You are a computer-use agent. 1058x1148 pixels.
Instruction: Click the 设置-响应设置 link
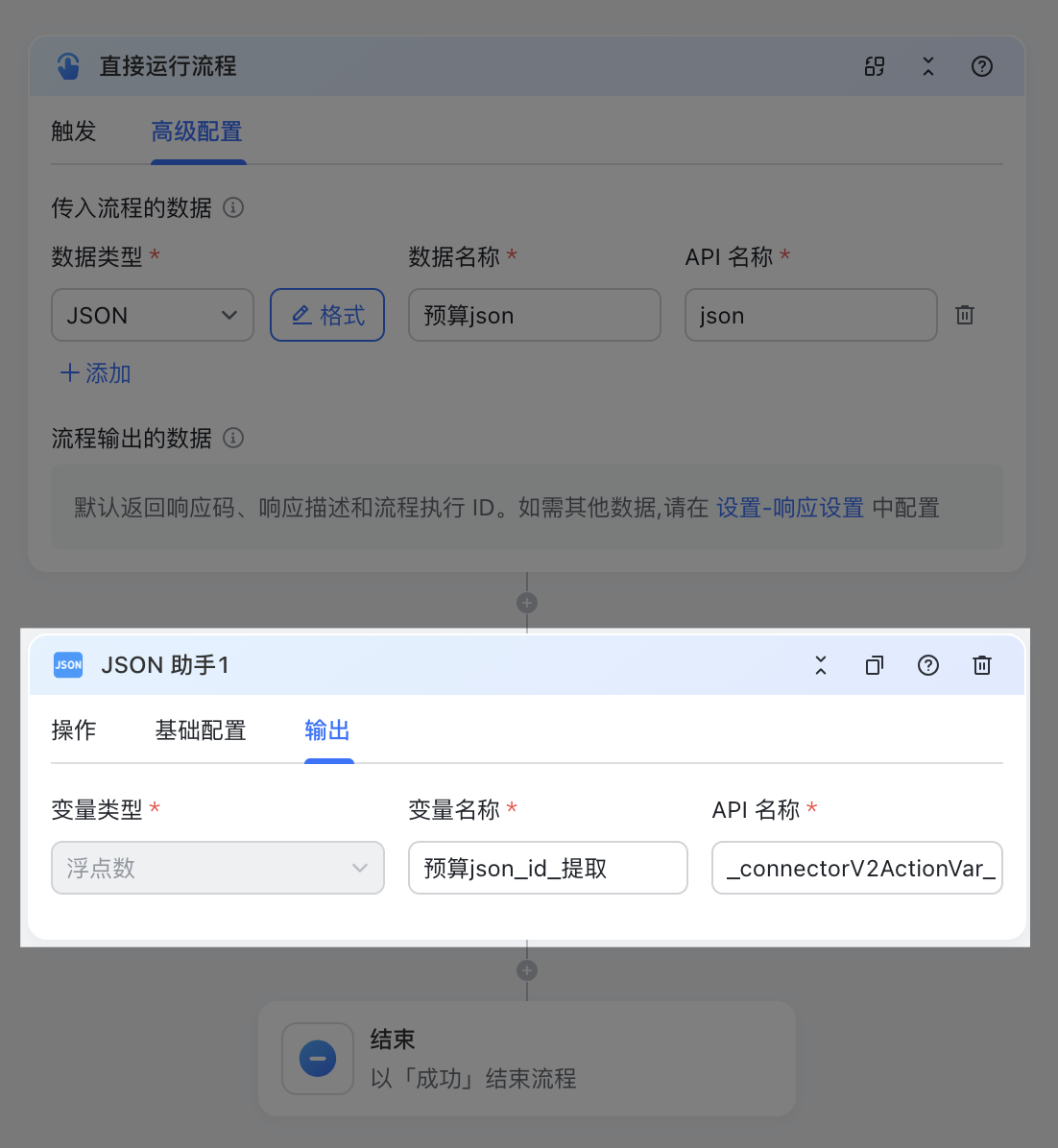pos(789,507)
